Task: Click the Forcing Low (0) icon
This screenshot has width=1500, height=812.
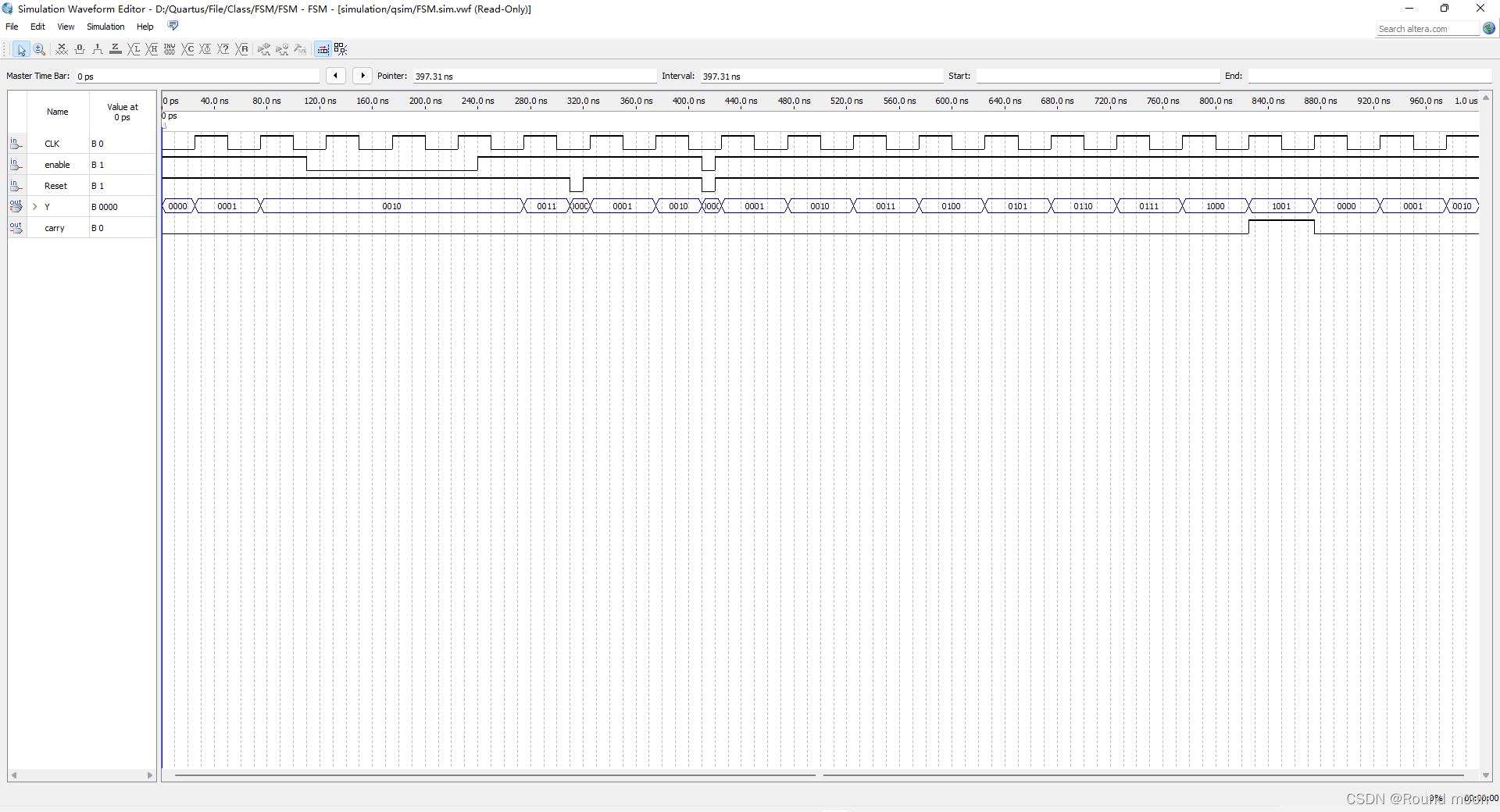Action: point(80,49)
